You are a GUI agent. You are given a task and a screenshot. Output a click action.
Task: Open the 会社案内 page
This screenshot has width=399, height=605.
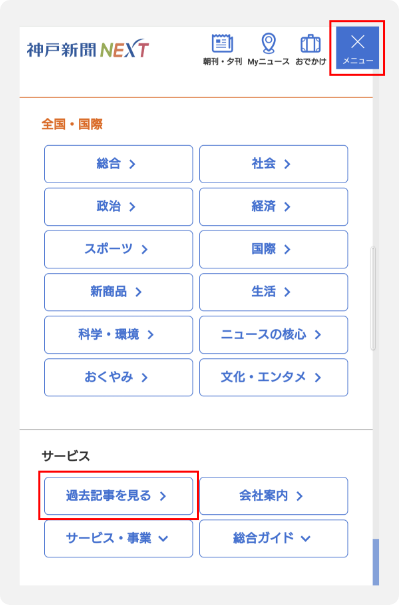274,496
